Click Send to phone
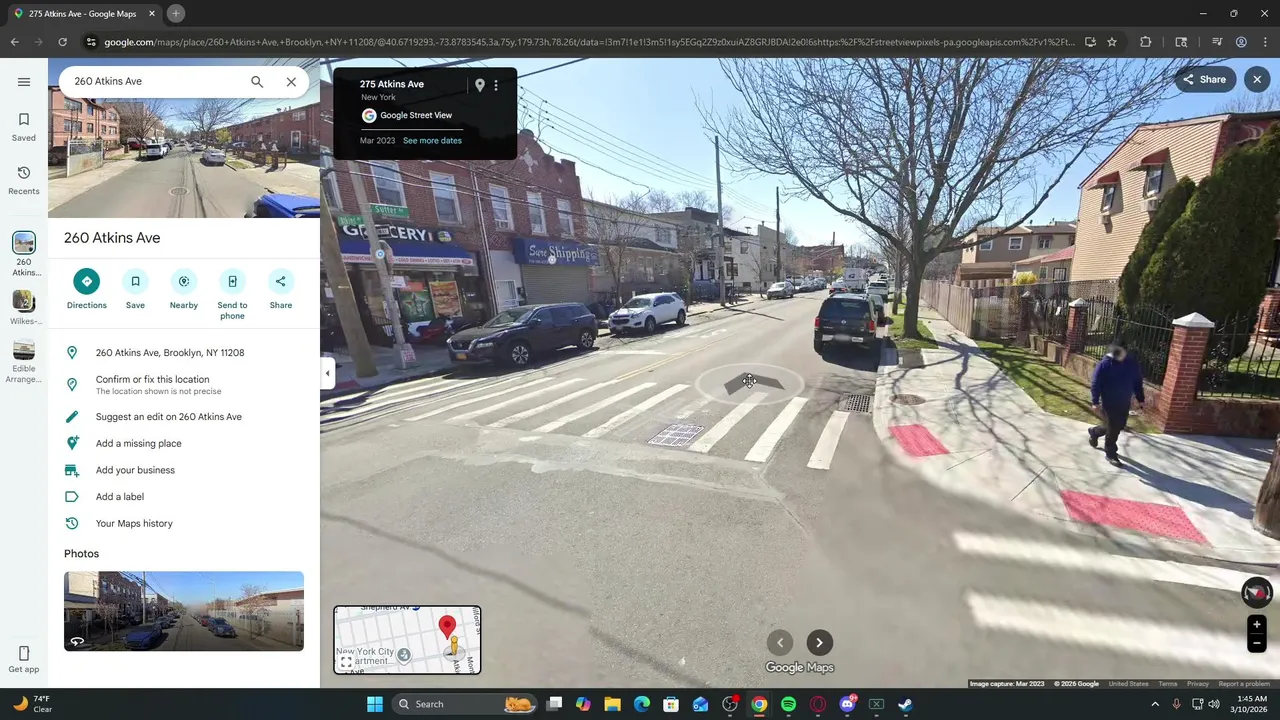Image resolution: width=1280 pixels, height=720 pixels. (232, 295)
